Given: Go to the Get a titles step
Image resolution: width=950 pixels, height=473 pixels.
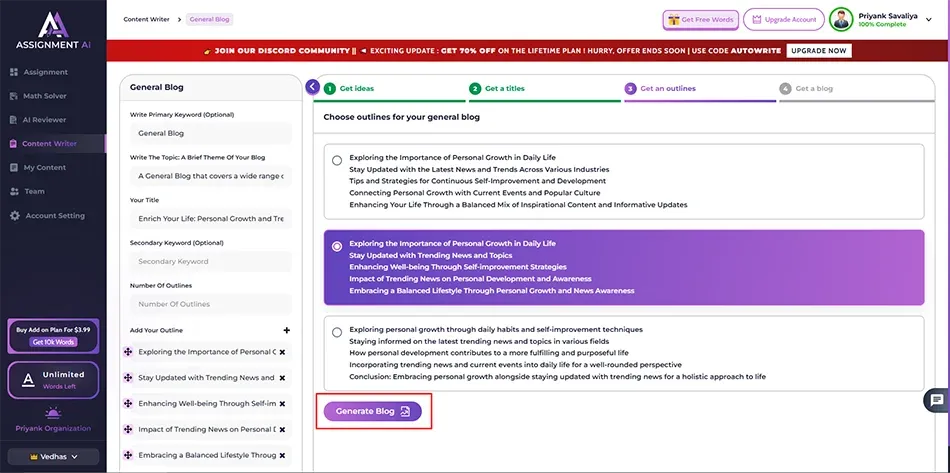Looking at the screenshot, I should tap(505, 88).
